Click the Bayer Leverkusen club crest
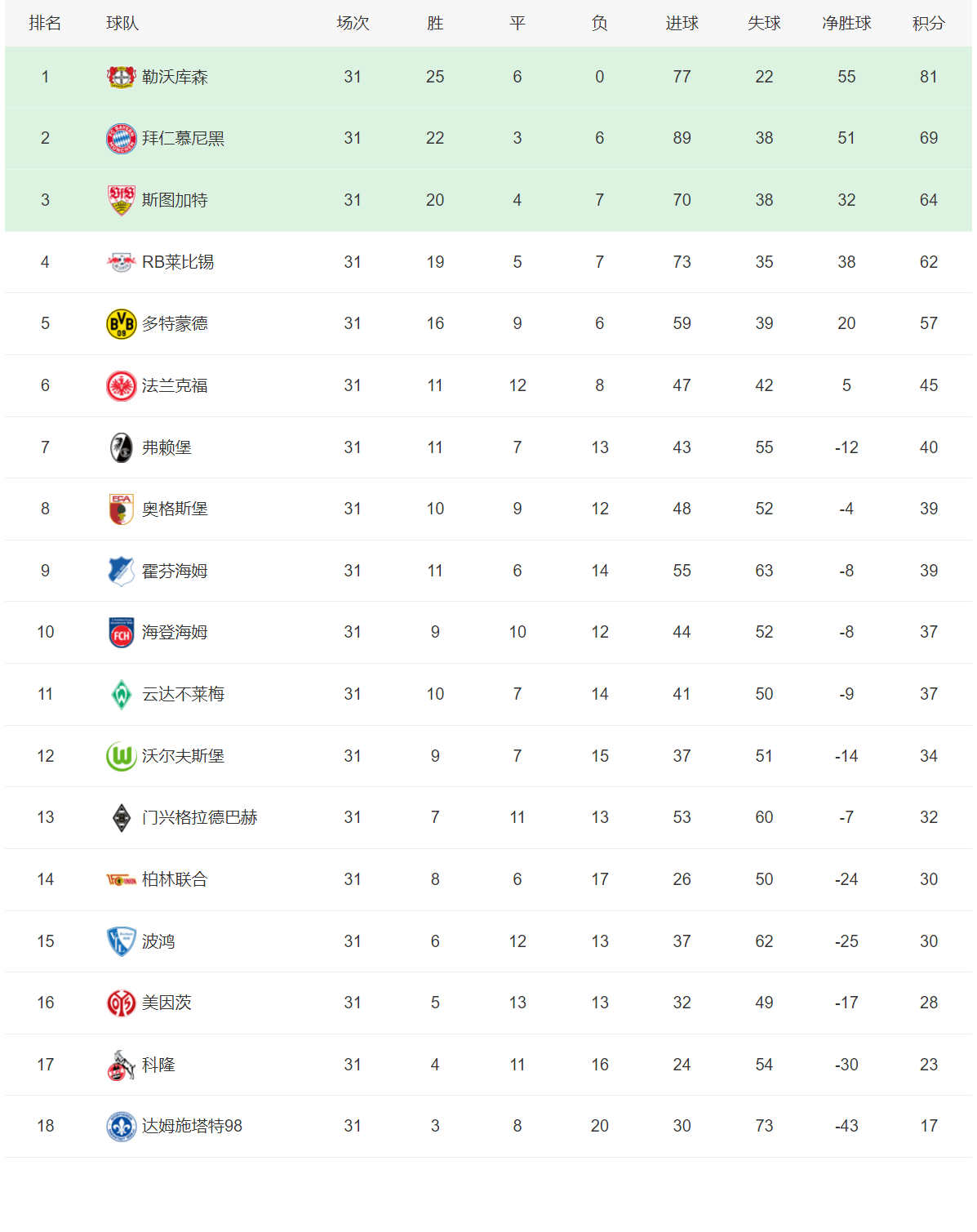The width and height of the screenshot is (977, 1232). [121, 77]
